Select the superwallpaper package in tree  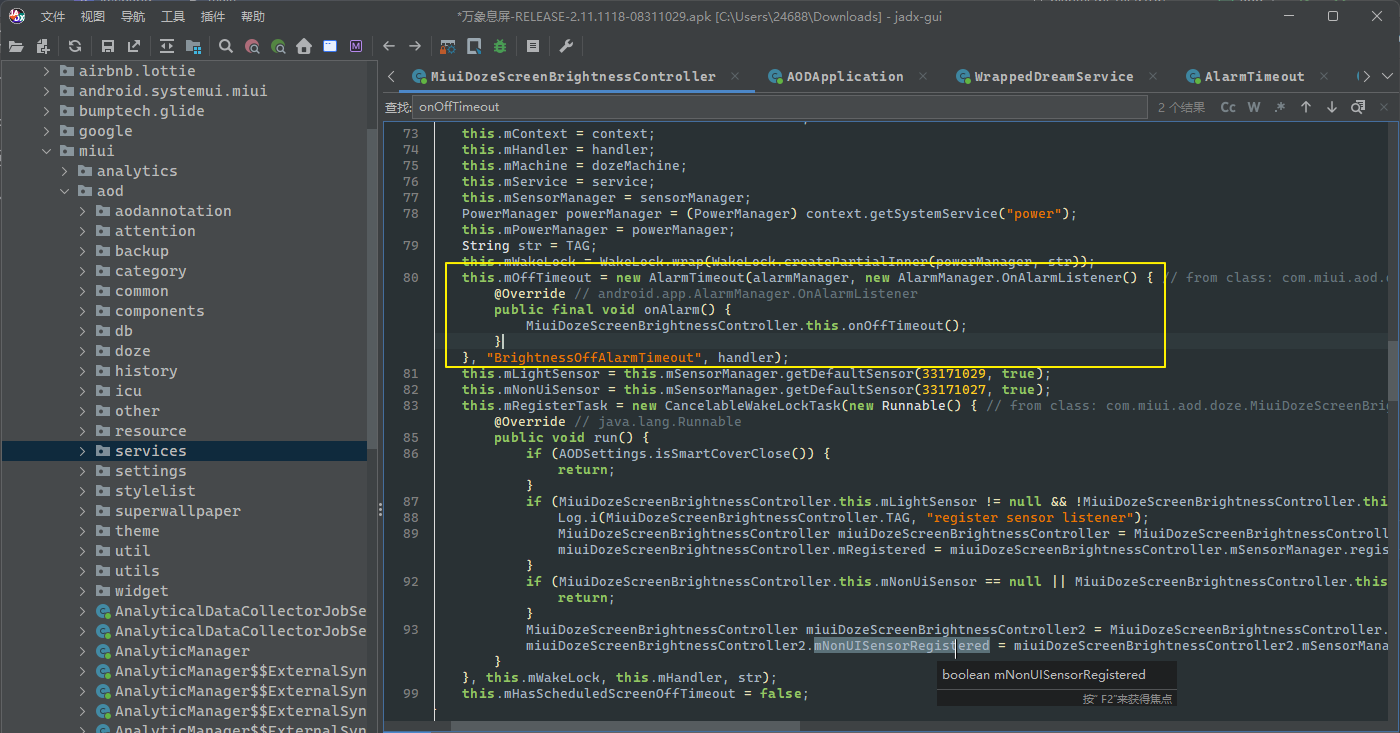(x=178, y=511)
